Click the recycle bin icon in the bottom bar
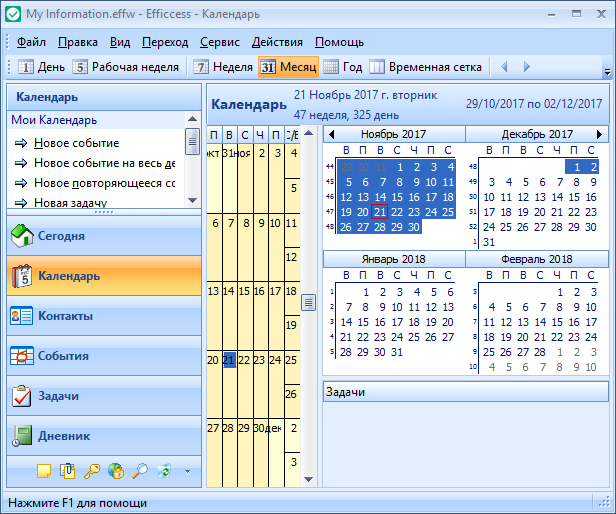This screenshot has width=616, height=514. pos(164,471)
